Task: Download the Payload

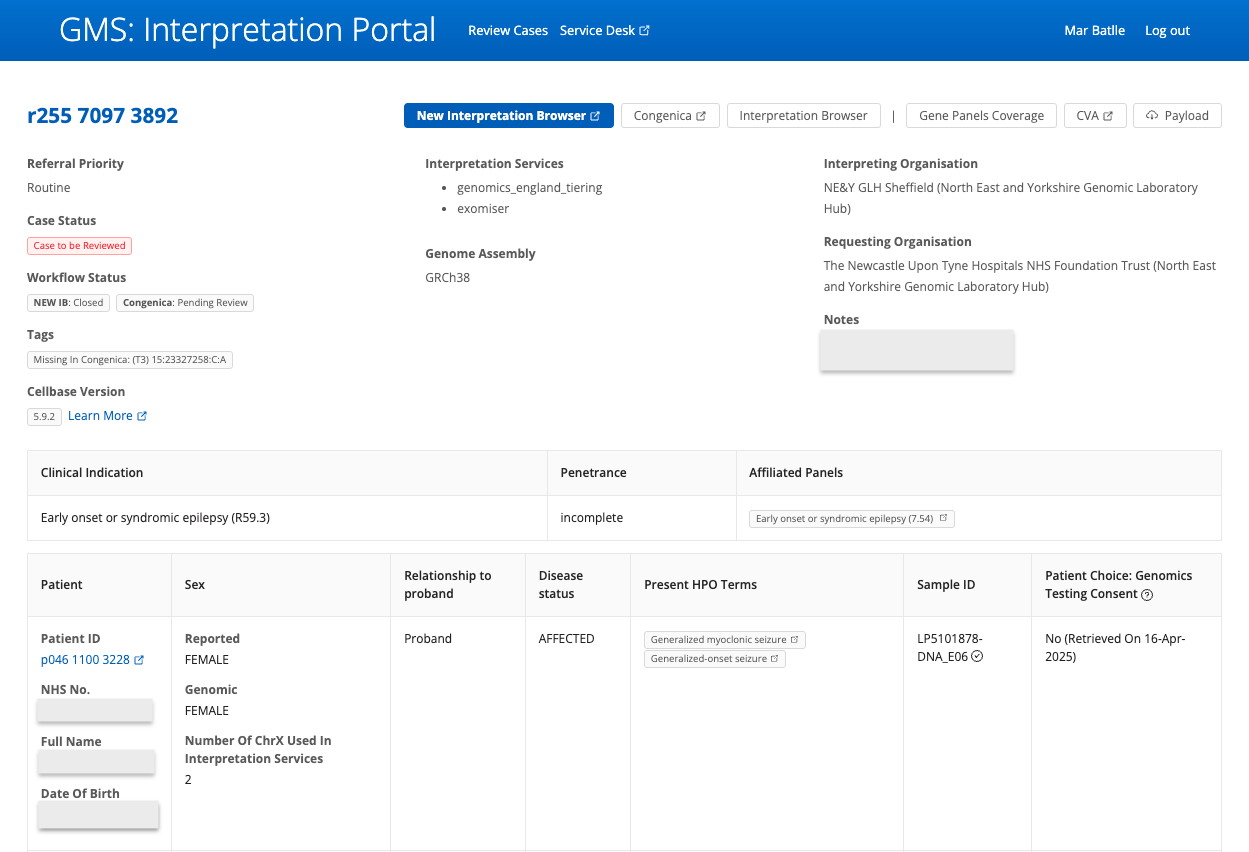Action: (1177, 116)
